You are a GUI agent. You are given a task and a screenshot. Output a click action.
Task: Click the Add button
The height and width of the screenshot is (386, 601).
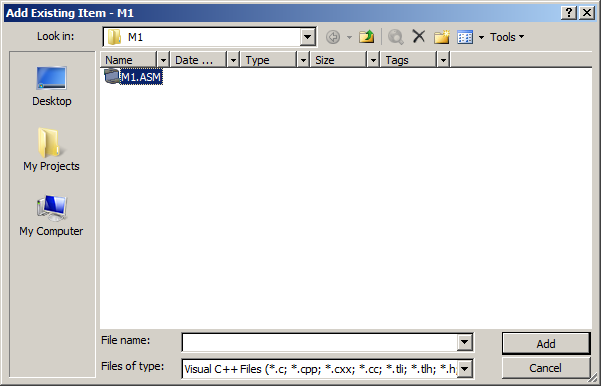pos(546,343)
